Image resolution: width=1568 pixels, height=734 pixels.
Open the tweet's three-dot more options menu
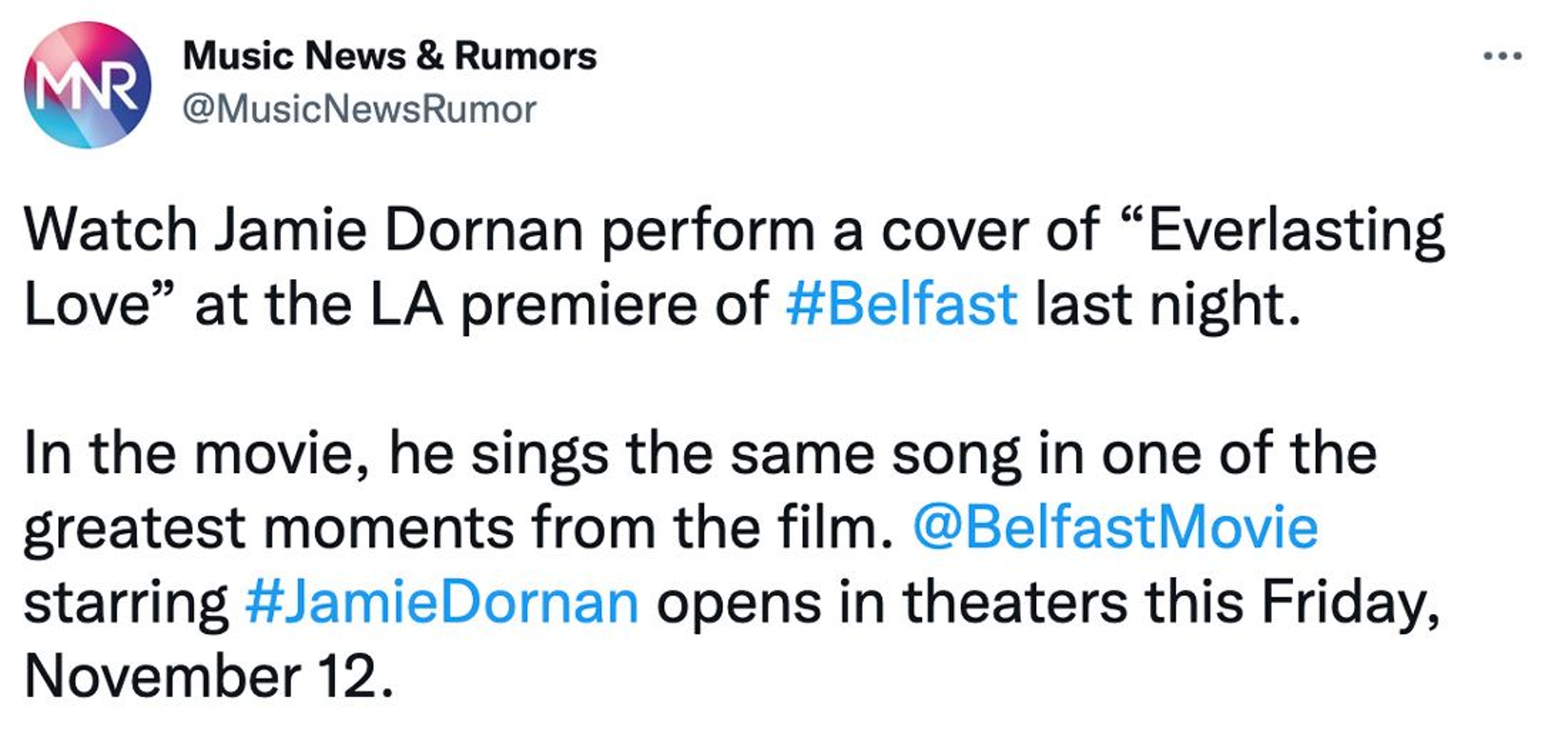point(1503,57)
